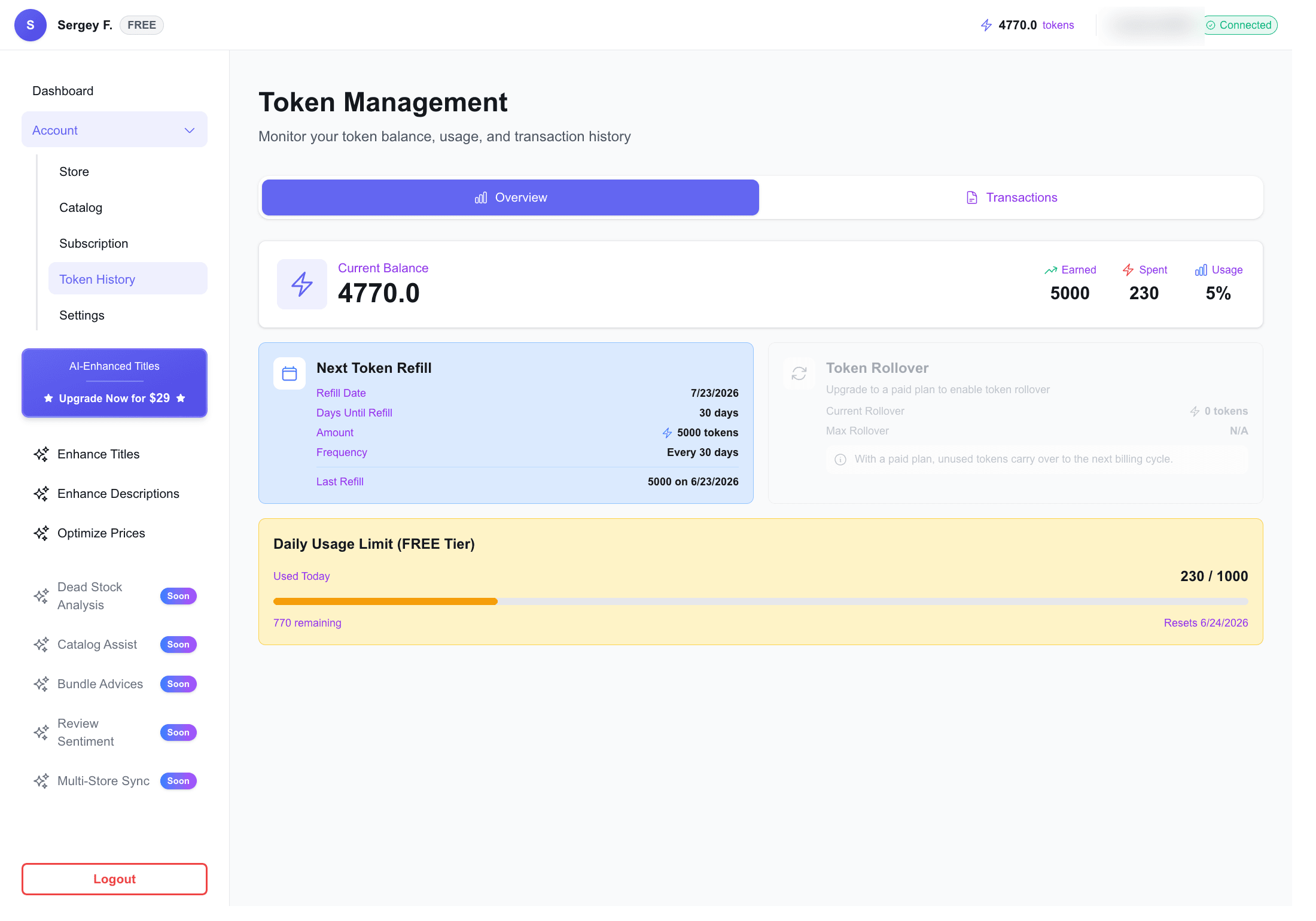Click the FREE plan badge

[x=142, y=25]
